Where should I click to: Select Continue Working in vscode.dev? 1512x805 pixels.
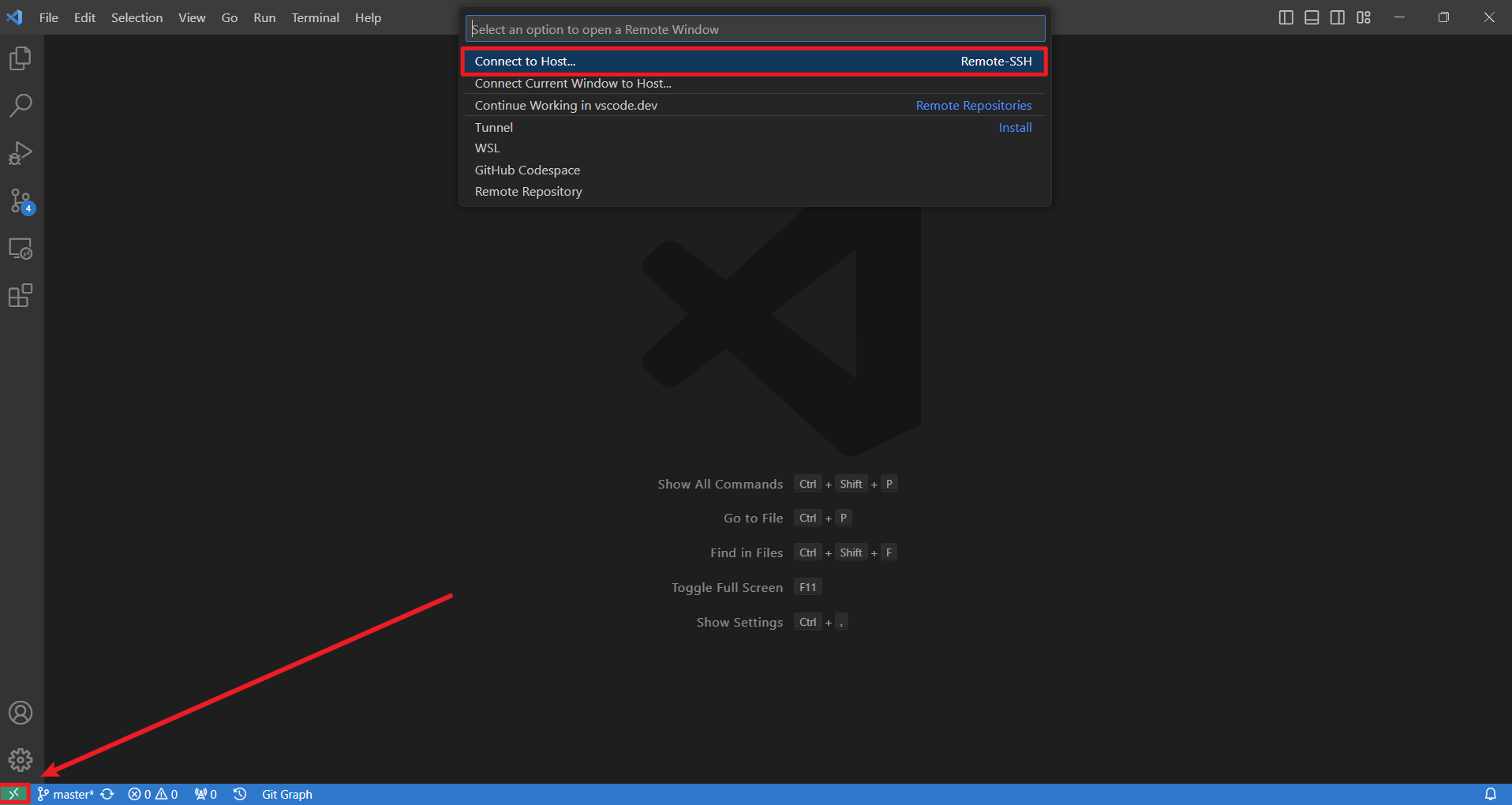(x=754, y=106)
